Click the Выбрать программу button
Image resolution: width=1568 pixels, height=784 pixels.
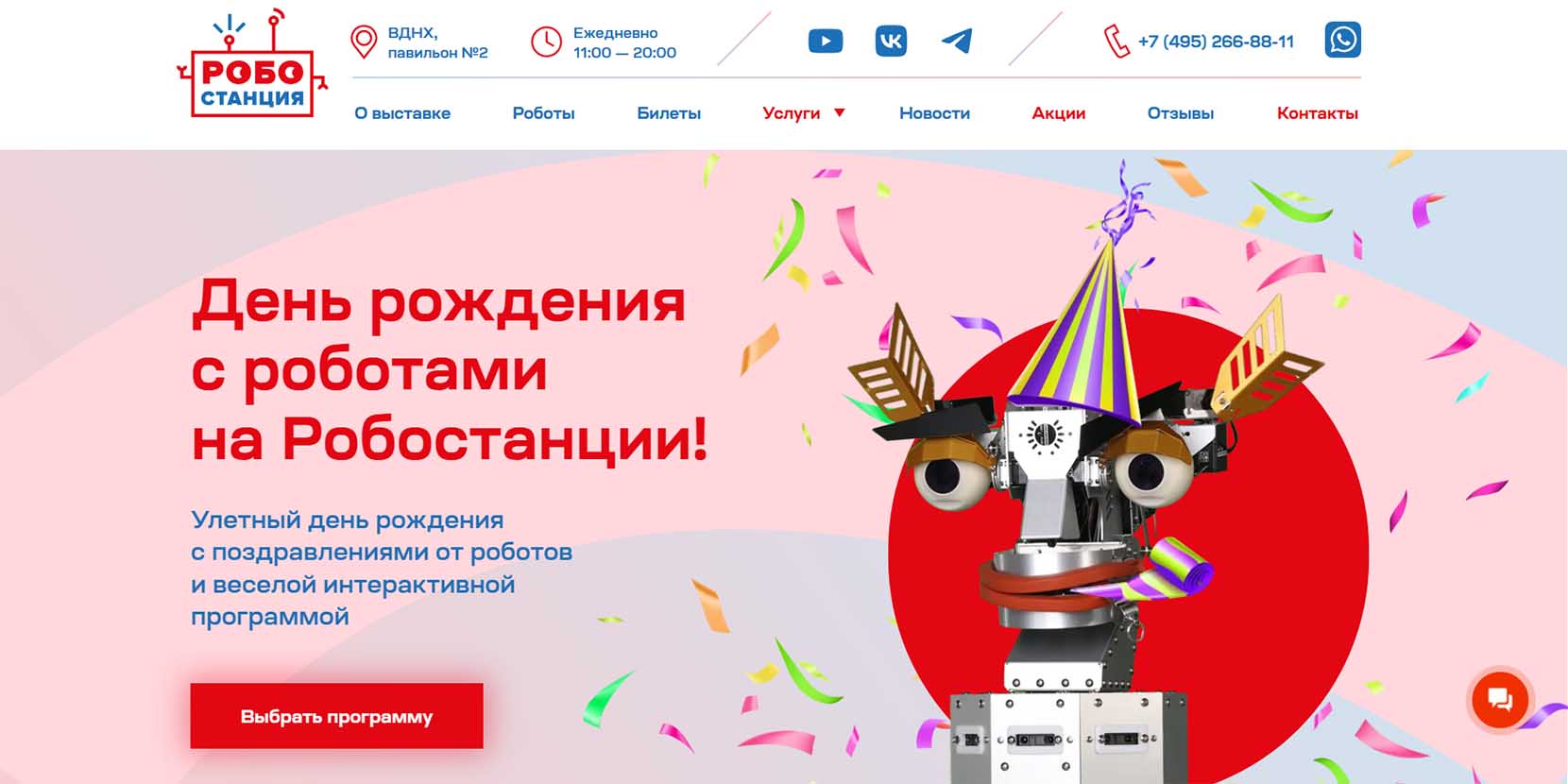coord(336,716)
